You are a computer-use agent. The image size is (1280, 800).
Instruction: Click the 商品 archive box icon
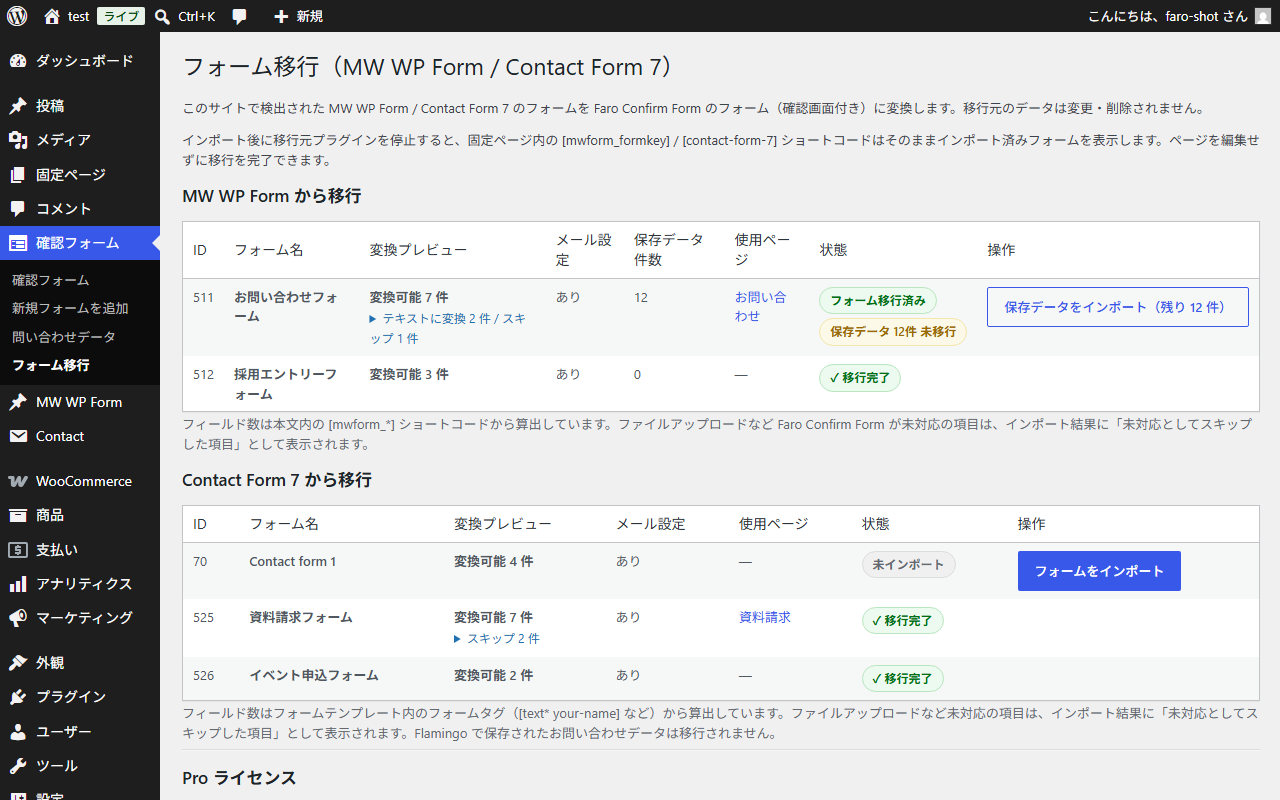18,515
